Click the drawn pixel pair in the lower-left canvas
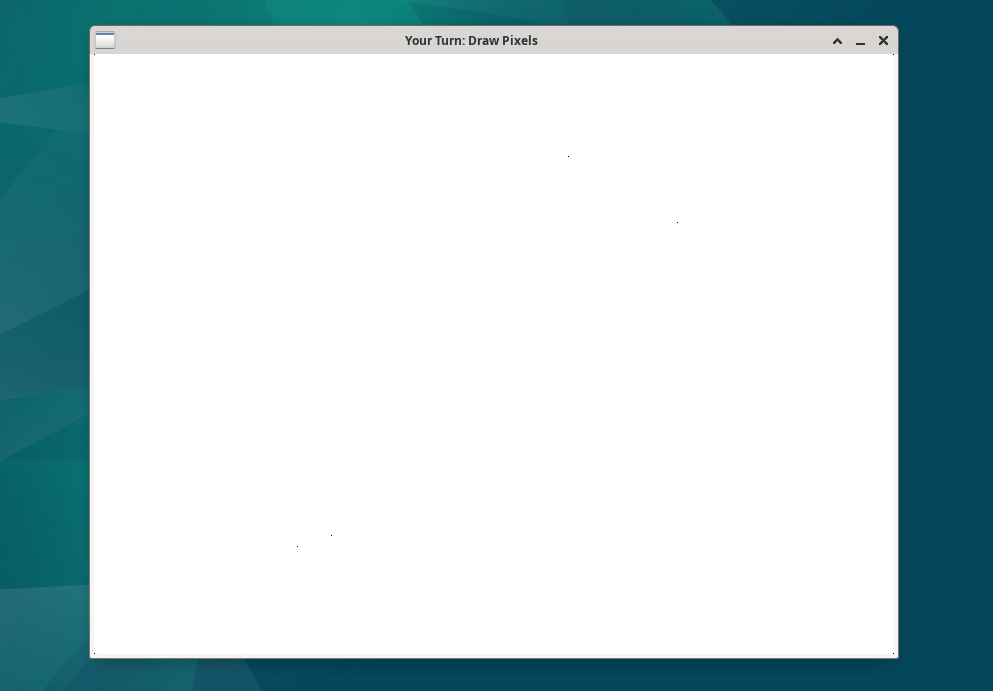Viewport: 993px width, 691px height. click(x=330, y=536)
